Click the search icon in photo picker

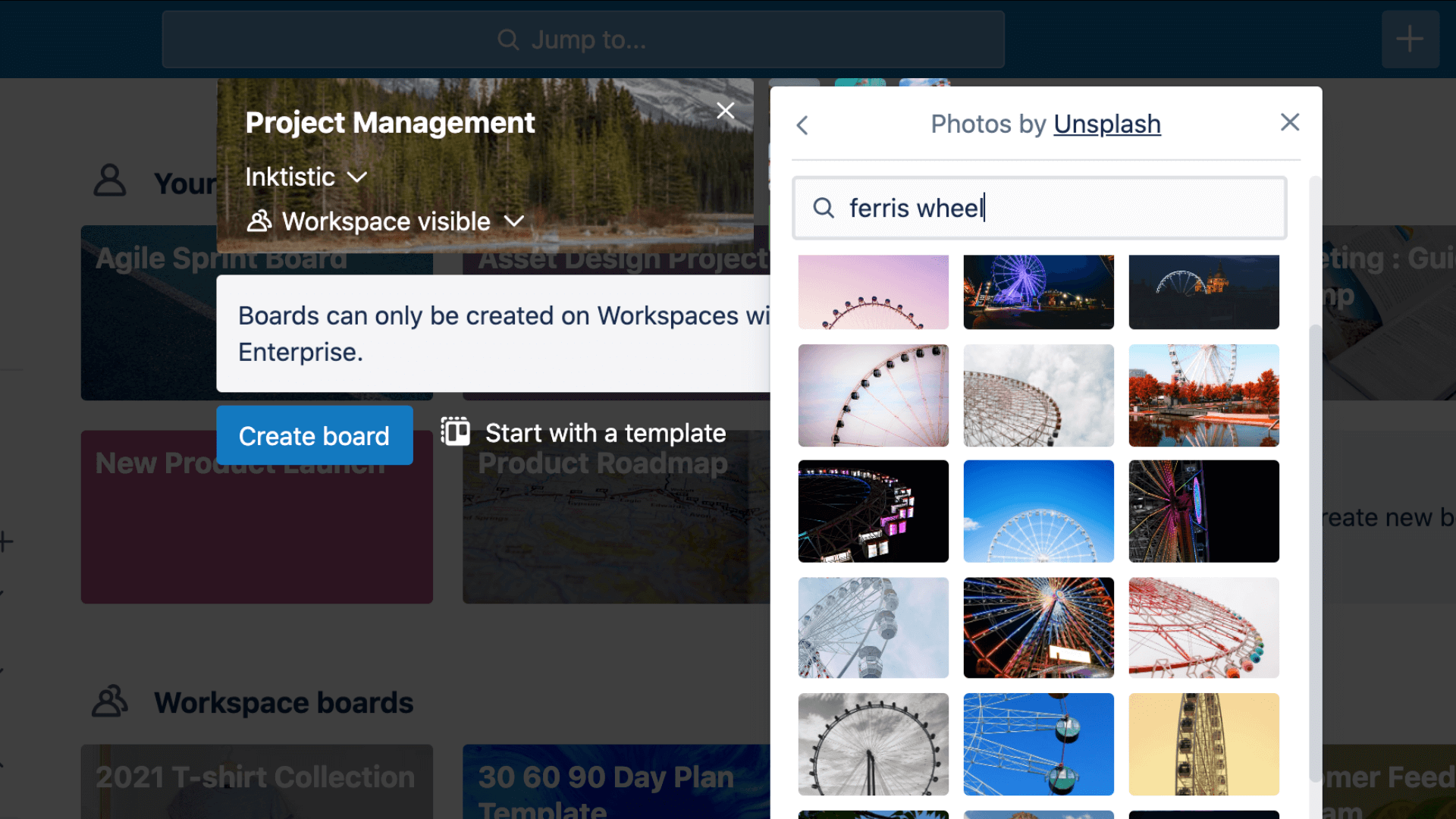click(x=823, y=207)
